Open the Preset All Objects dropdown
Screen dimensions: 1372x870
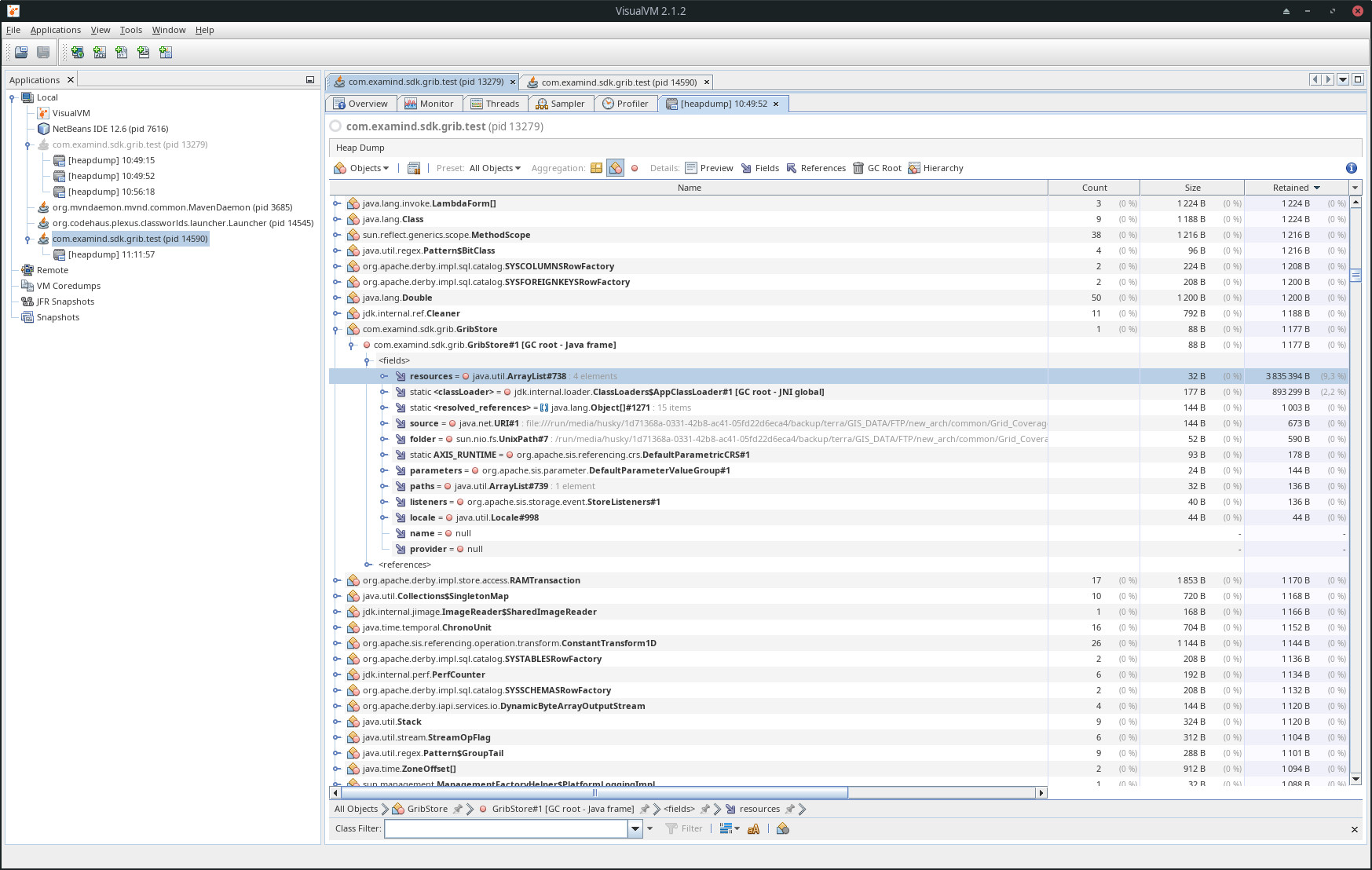493,167
